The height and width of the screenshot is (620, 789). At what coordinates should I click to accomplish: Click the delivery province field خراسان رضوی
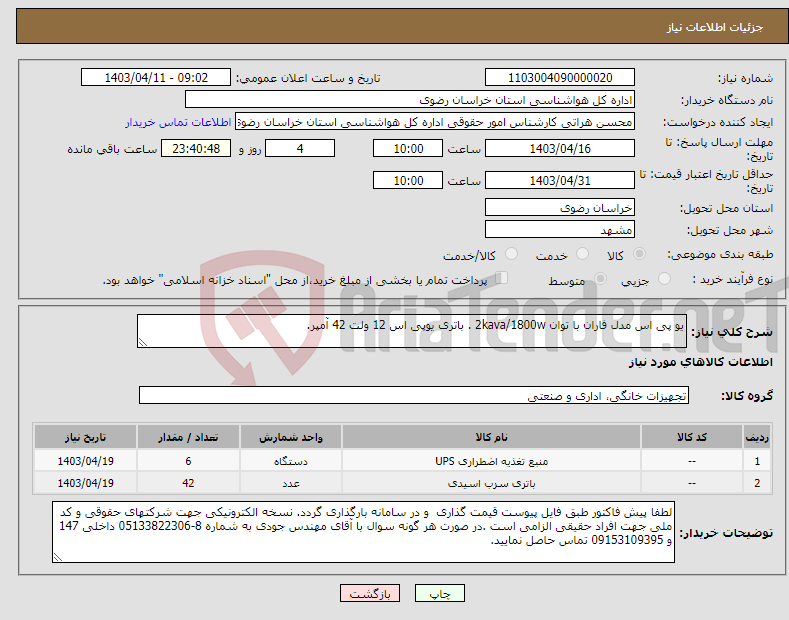point(560,207)
